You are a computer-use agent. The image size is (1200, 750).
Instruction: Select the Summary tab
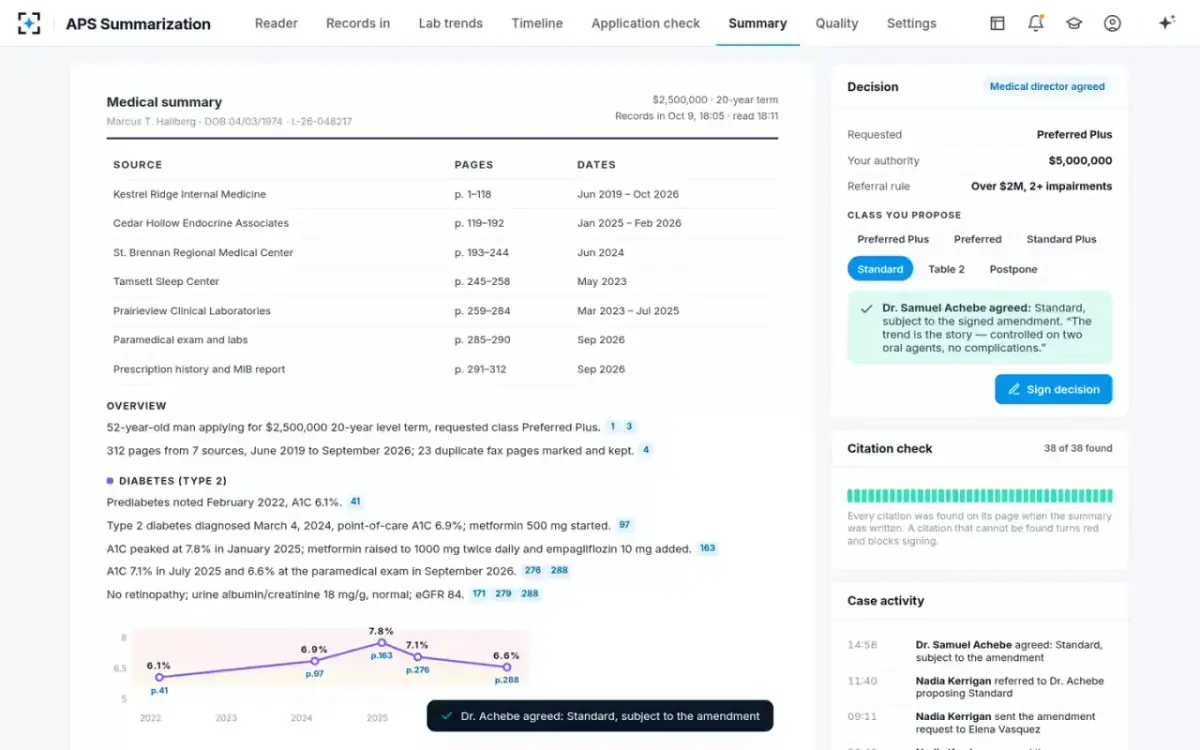[757, 23]
